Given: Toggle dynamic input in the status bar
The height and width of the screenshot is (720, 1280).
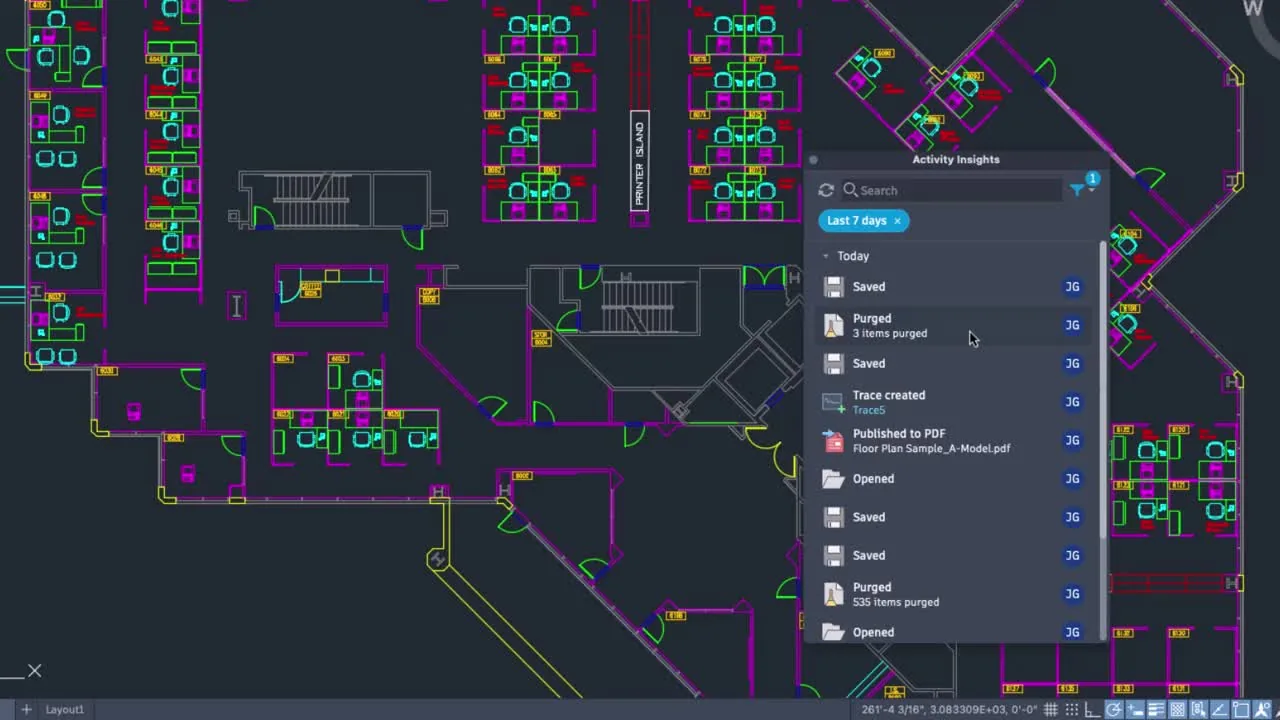Looking at the screenshot, I should [1134, 710].
